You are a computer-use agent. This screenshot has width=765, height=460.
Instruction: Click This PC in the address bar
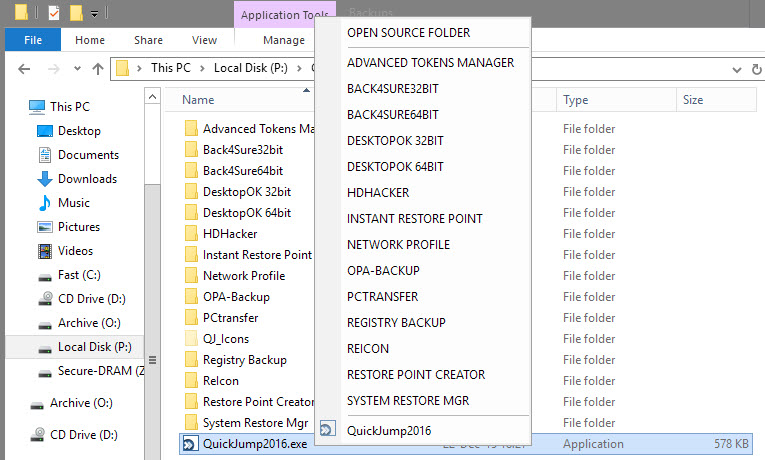(170, 68)
